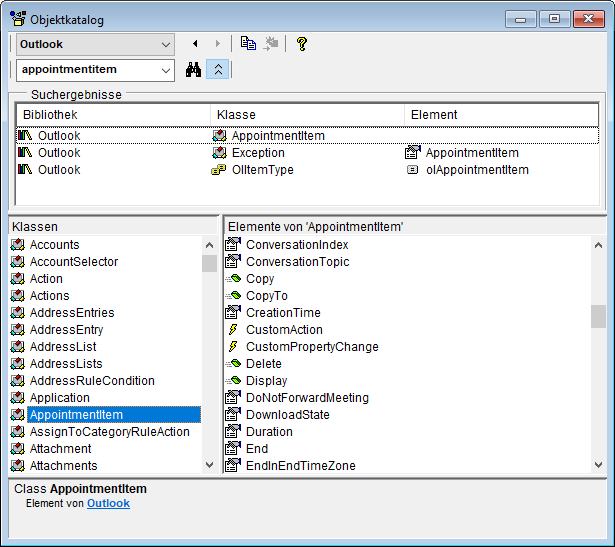615x547 pixels.
Task: Select olAppointmentItem in search results
Action: (x=476, y=170)
